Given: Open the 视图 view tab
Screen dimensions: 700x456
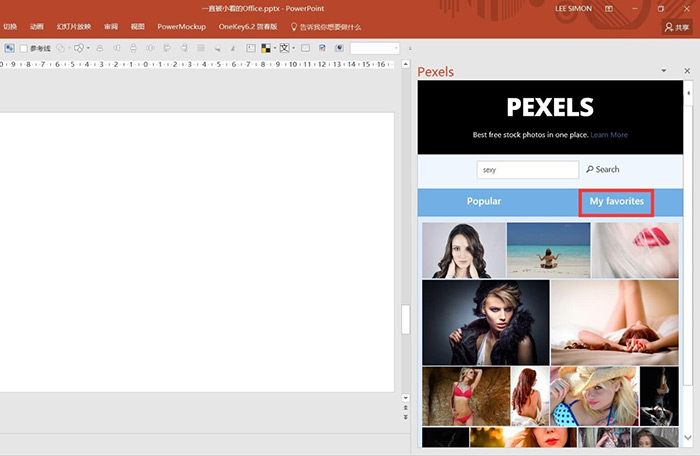Looking at the screenshot, I should (x=138, y=27).
